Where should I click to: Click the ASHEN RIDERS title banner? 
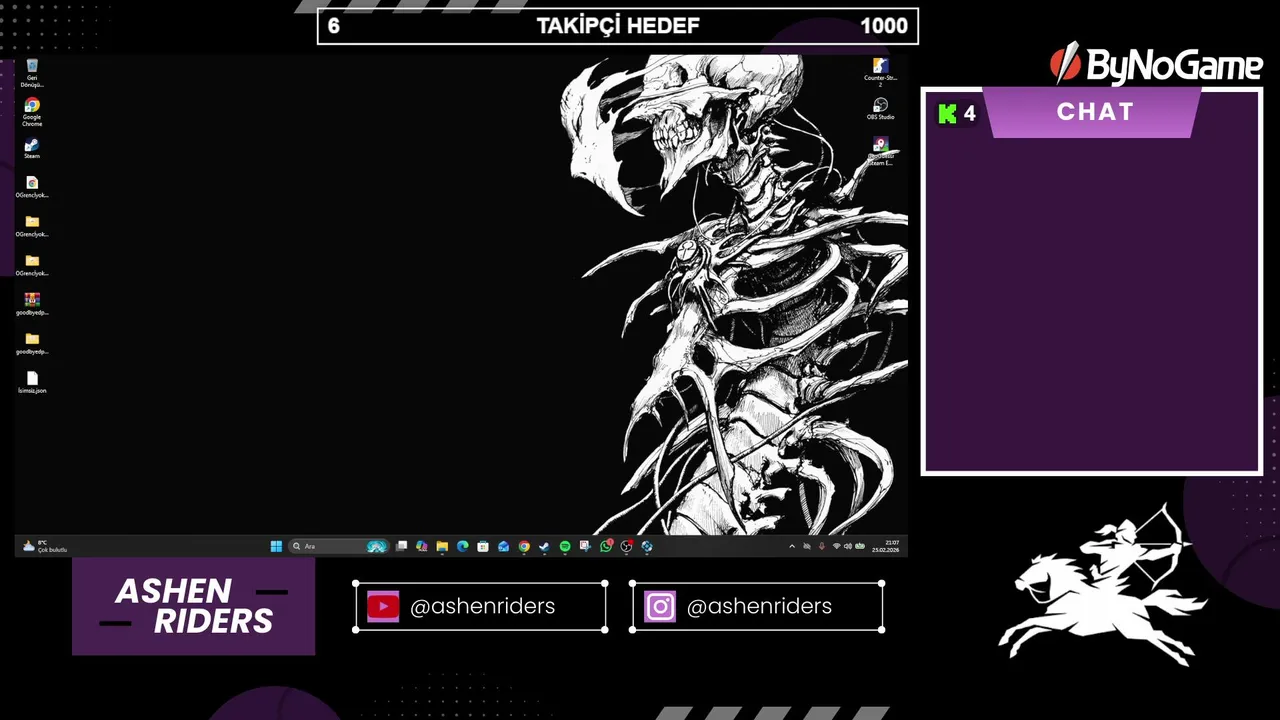(x=193, y=606)
